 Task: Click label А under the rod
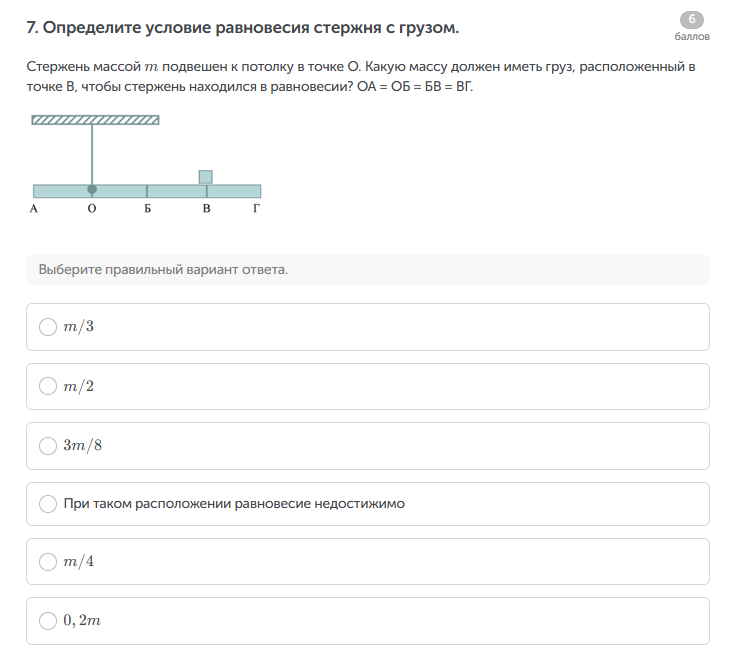[35, 209]
